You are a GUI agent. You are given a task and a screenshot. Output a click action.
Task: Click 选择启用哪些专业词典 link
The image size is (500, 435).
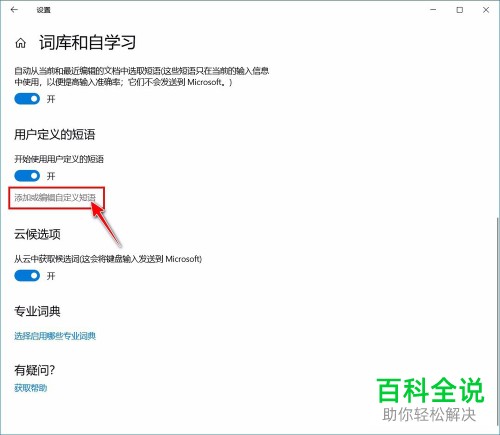[x=55, y=336]
